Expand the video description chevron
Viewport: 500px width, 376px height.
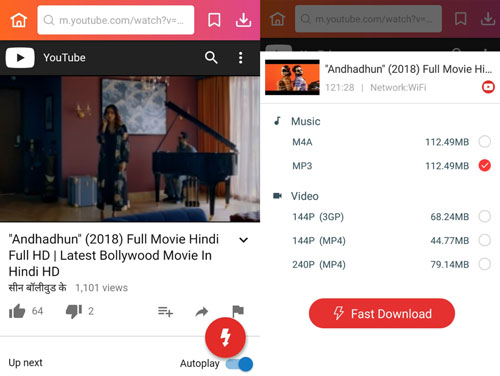pyautogui.click(x=244, y=240)
